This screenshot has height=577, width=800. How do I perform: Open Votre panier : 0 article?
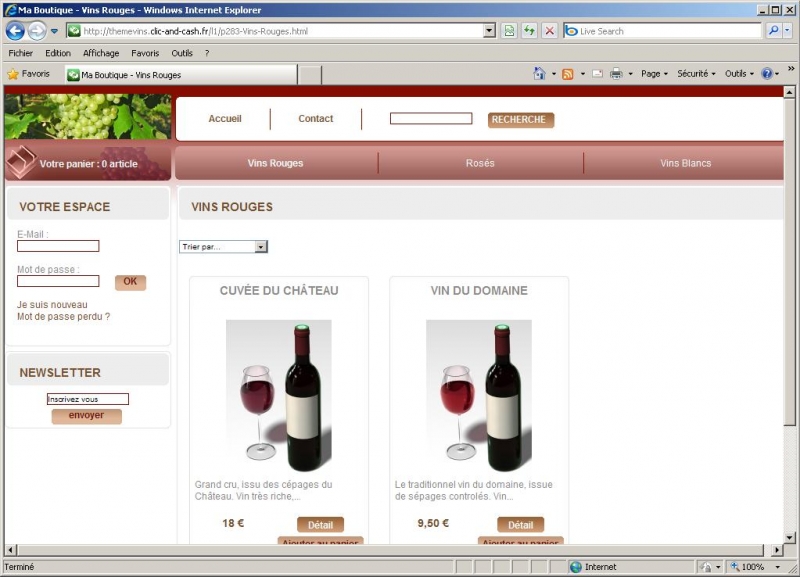(89, 164)
